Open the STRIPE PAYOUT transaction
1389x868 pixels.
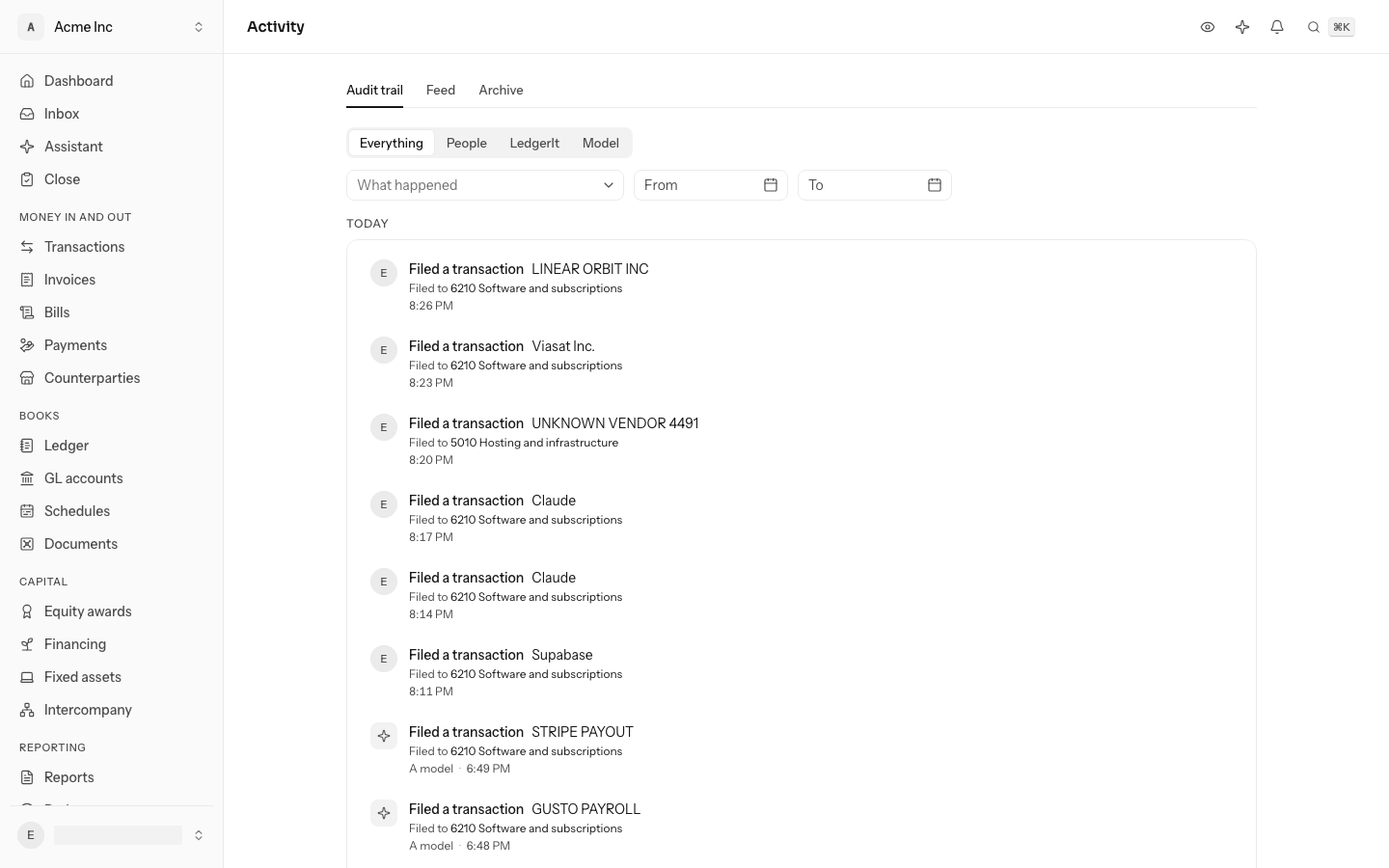tap(583, 732)
